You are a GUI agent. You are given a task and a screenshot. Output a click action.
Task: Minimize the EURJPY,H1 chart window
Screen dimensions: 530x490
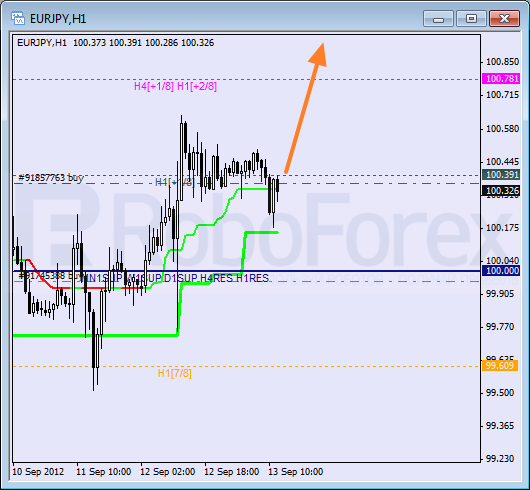click(x=438, y=18)
